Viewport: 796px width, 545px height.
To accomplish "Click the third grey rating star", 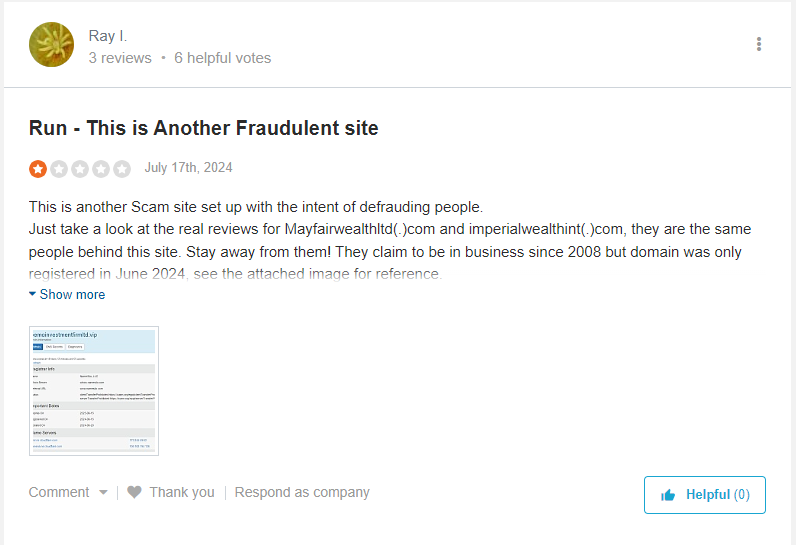I will coord(80,168).
